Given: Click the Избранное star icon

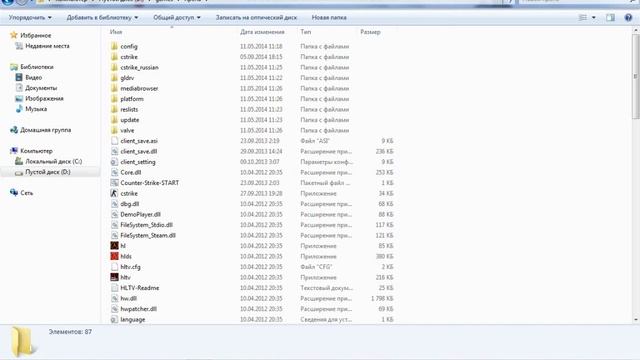Looking at the screenshot, I should [x=14, y=36].
